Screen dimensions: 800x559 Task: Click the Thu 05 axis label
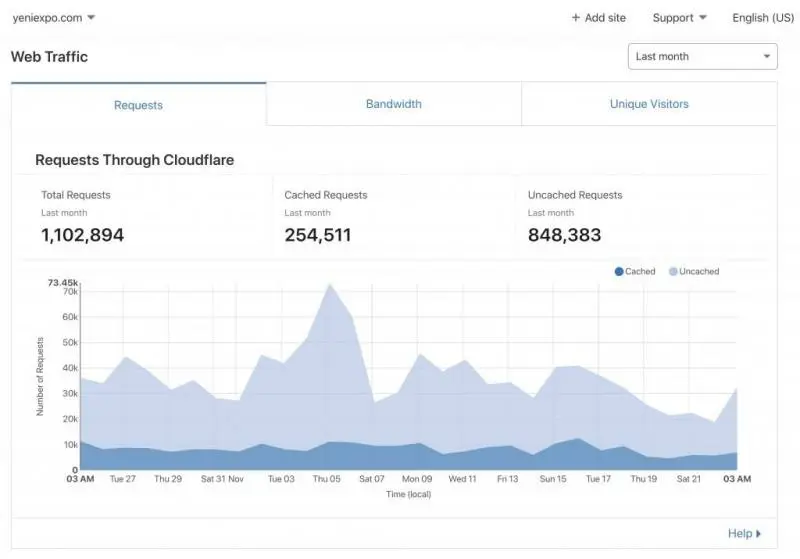click(327, 479)
